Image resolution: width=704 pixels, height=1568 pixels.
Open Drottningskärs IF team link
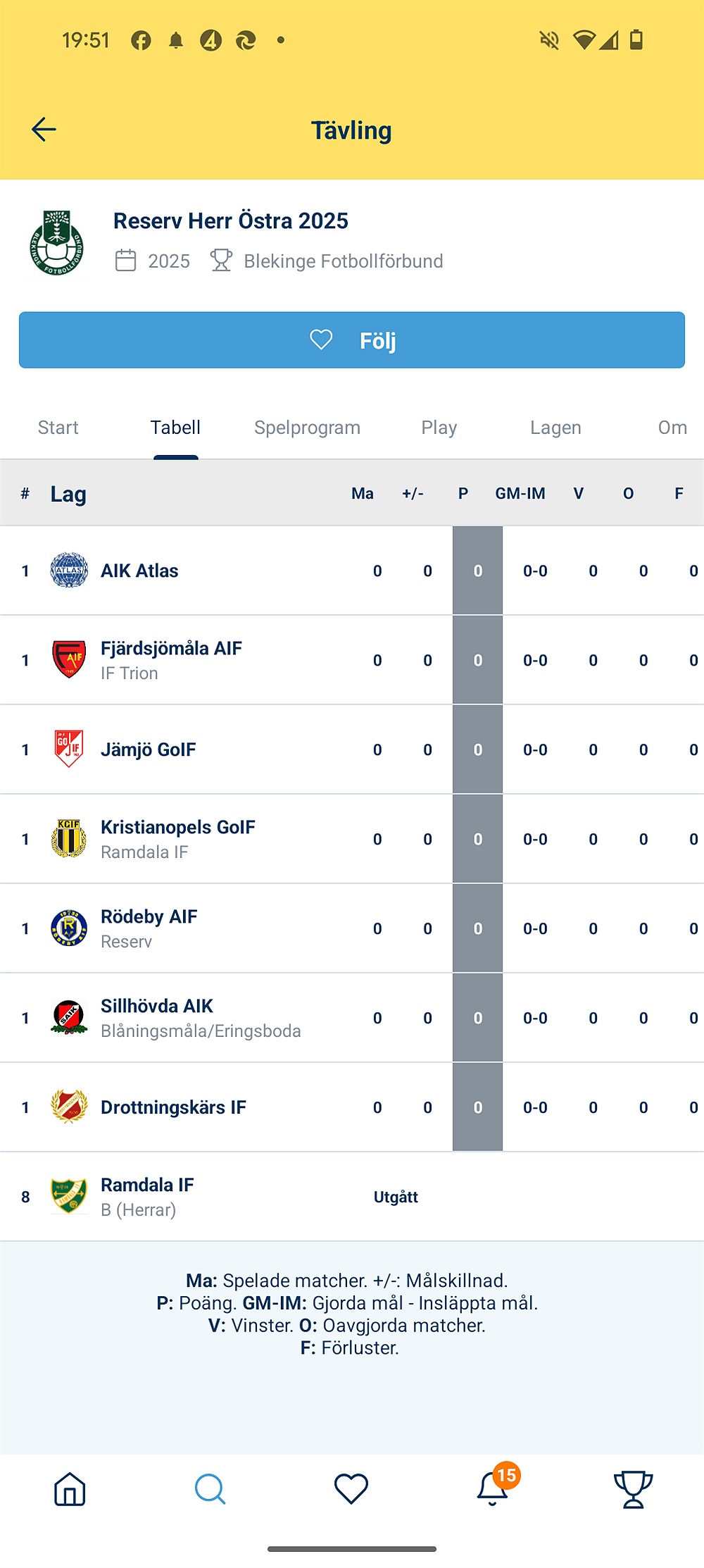click(x=173, y=1107)
